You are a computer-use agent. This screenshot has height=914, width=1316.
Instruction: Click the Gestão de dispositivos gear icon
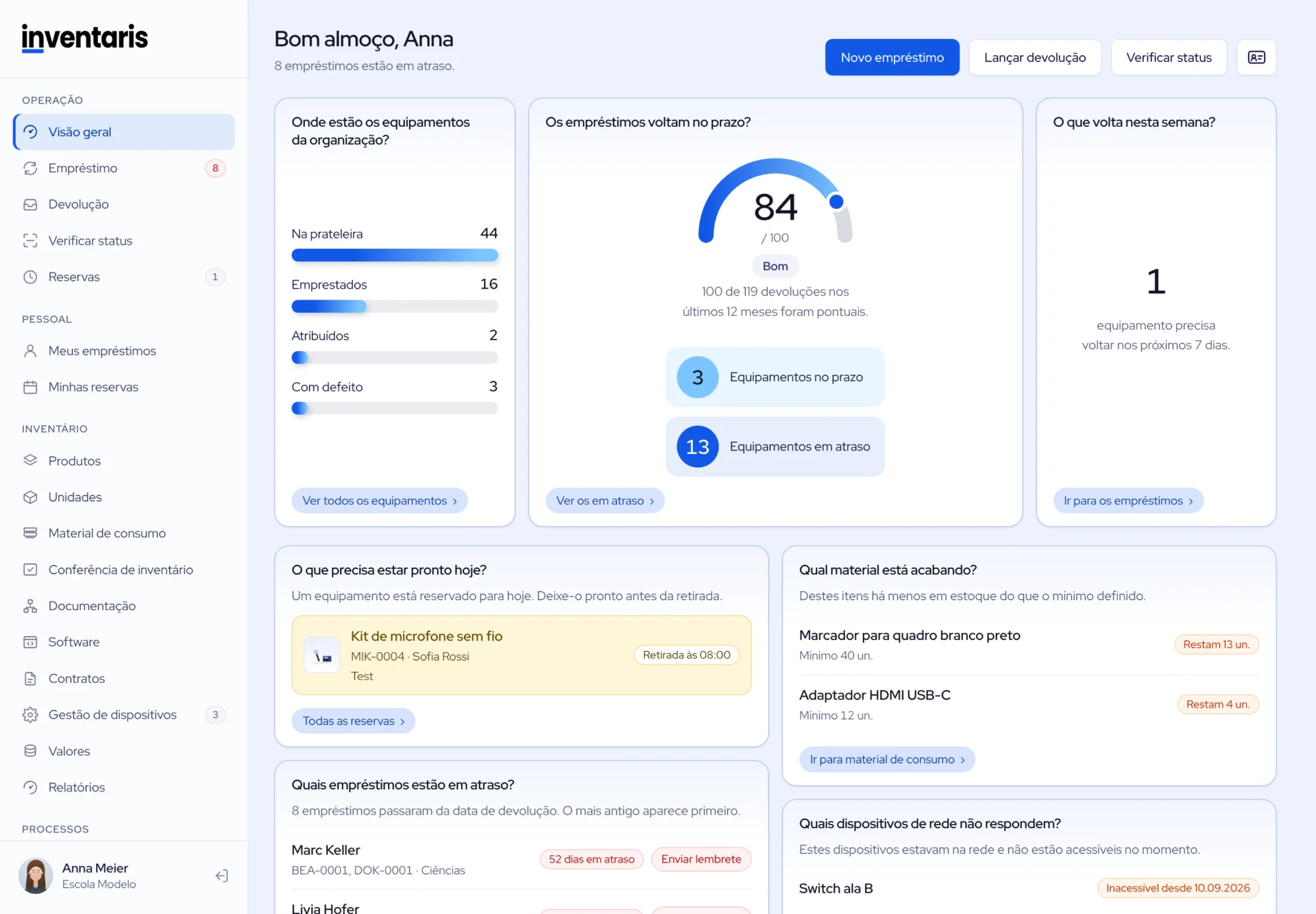pos(30,715)
